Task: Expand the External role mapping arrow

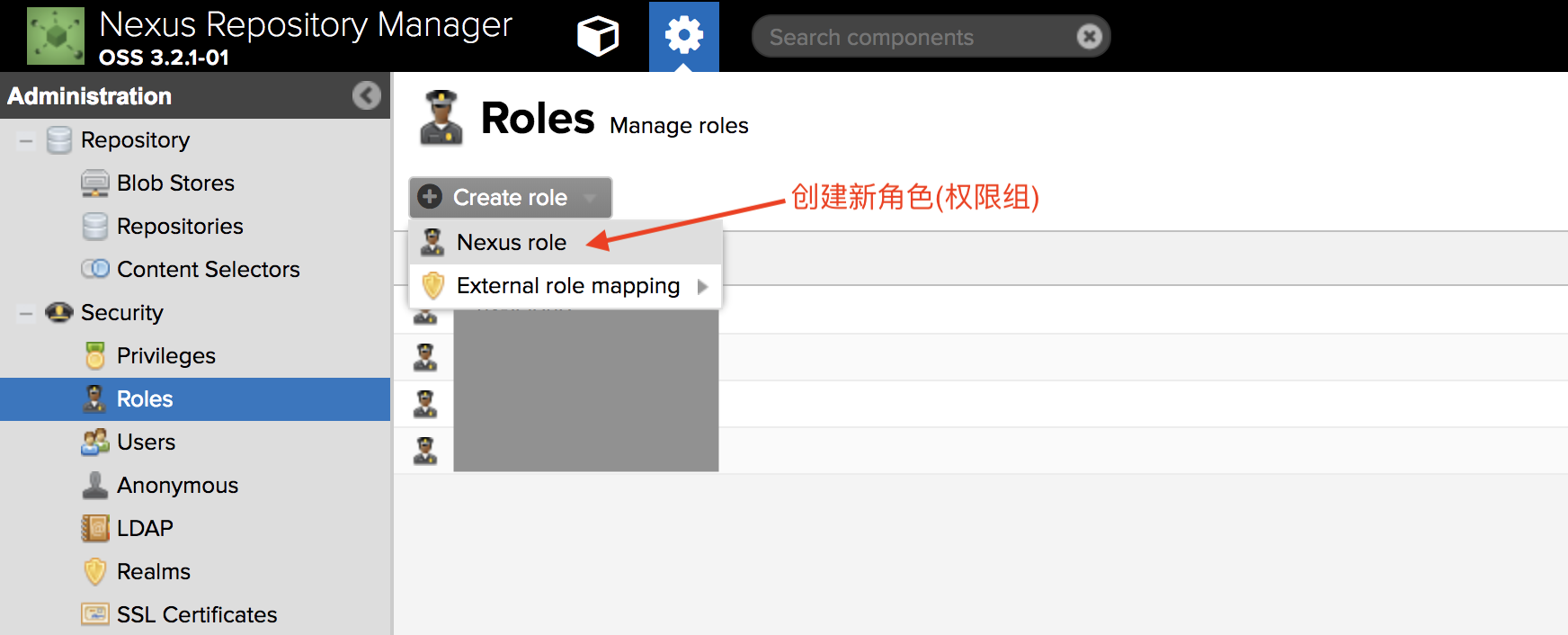Action: pos(703,286)
